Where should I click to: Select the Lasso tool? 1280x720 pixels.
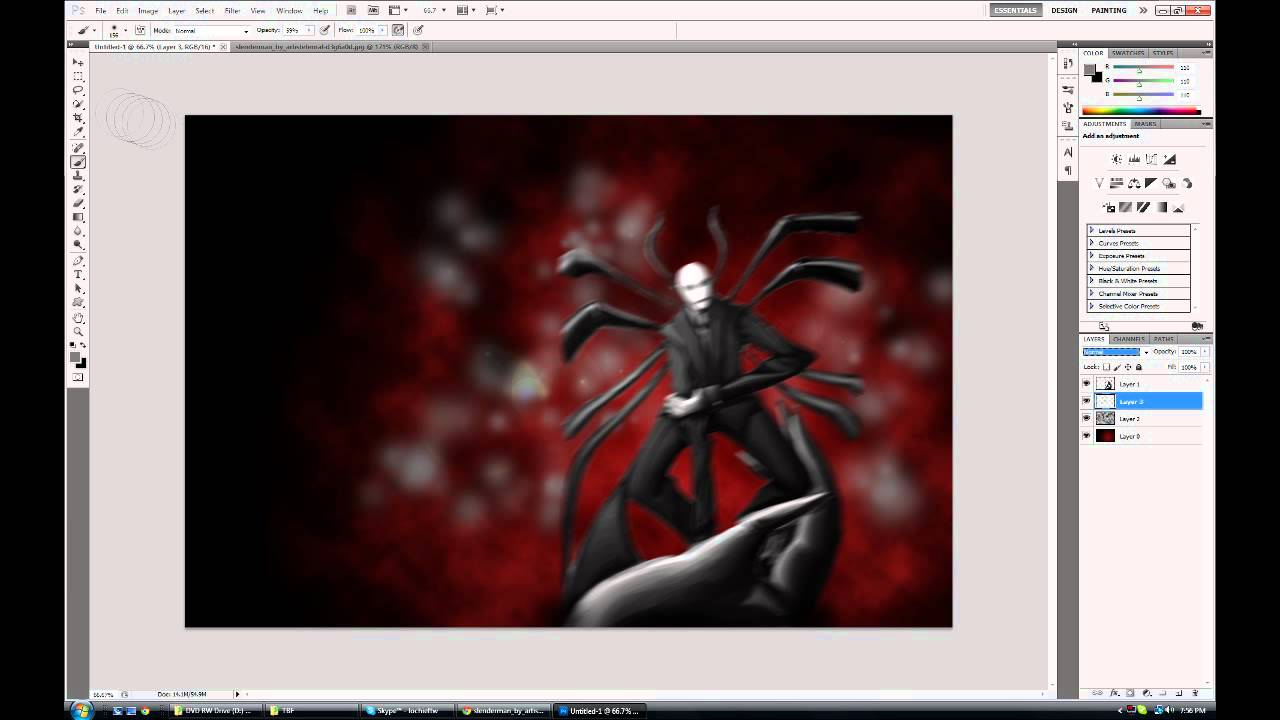[78, 90]
